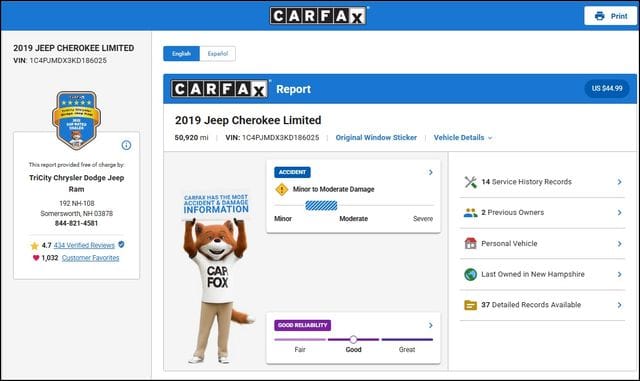
Task: Click the striped damage severity bar
Action: tap(321, 205)
